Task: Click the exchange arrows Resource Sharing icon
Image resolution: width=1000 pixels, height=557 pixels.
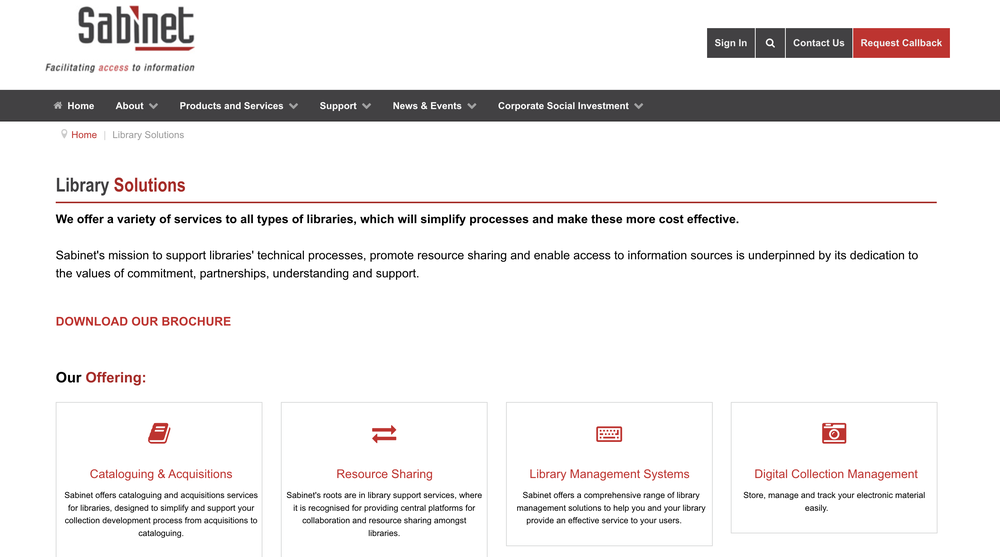Action: (x=384, y=434)
